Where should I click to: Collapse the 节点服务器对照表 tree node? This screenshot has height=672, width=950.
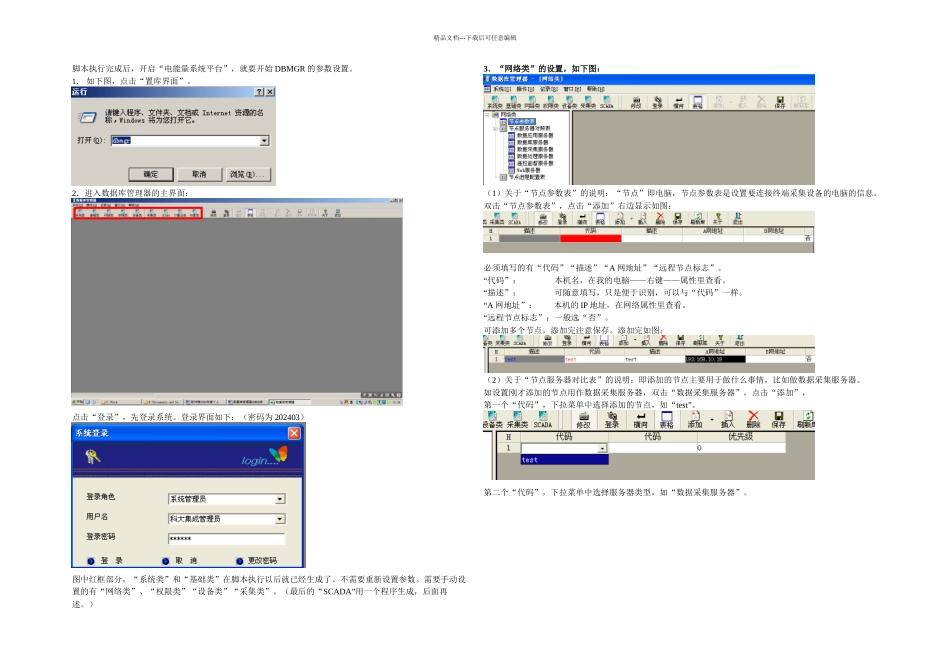pos(495,128)
